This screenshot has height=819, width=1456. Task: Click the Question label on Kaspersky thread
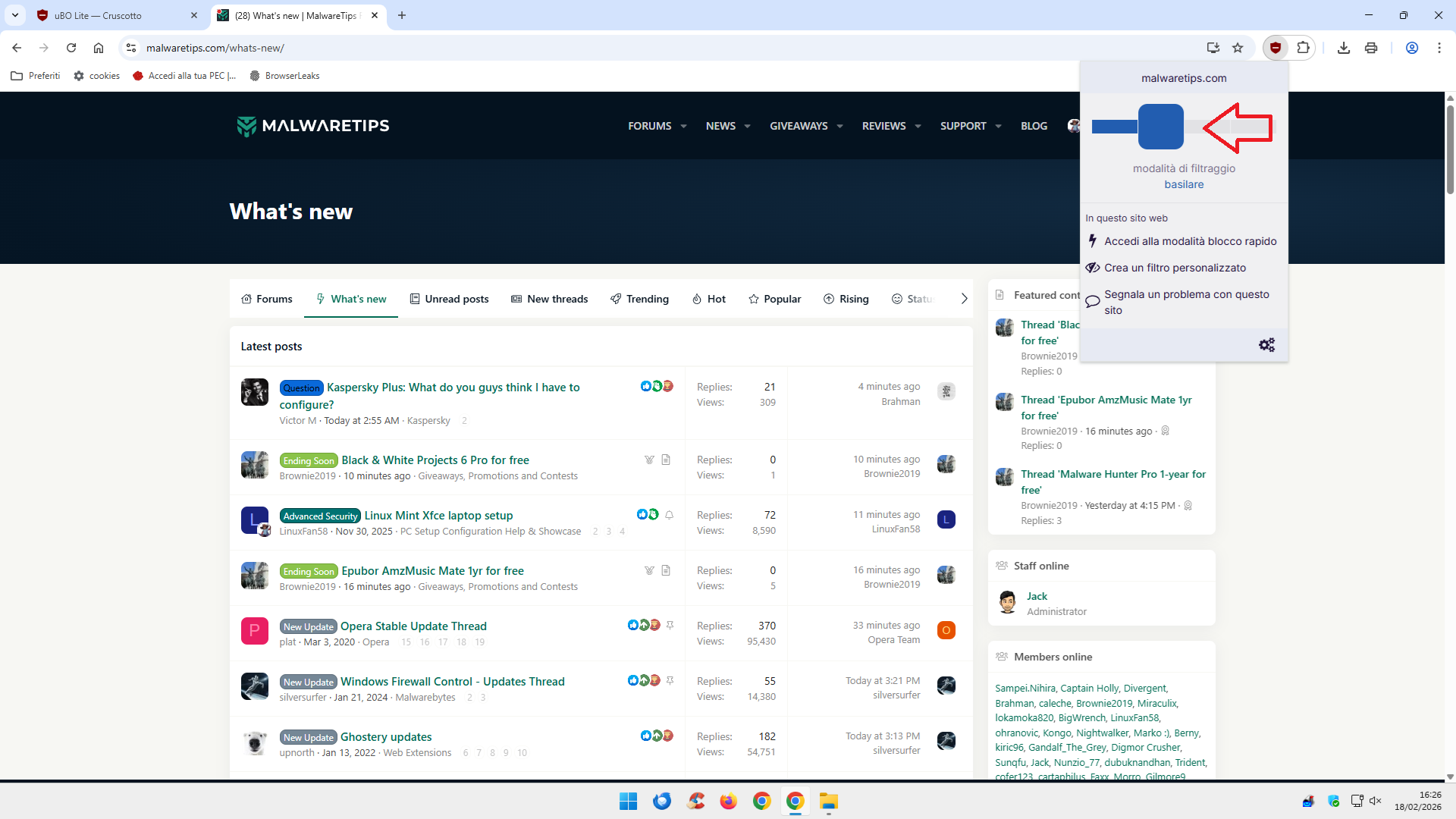click(301, 388)
